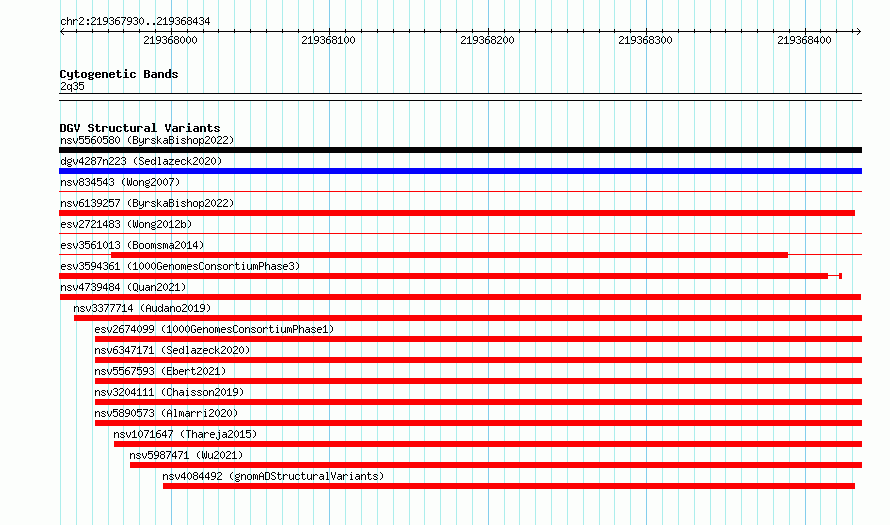Image resolution: width=890 pixels, height=525 pixels.
Task: Open variant nsv1071647 (Thareja2015) label
Action: click(185, 434)
